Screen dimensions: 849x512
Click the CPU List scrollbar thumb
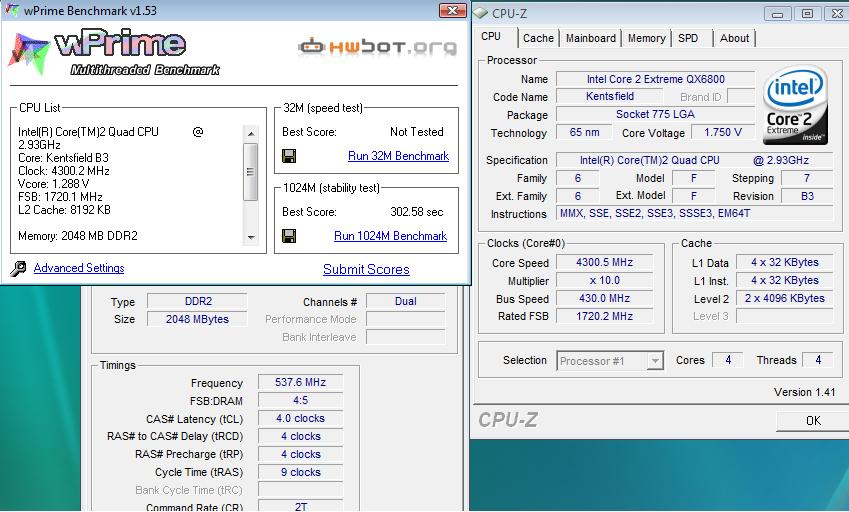click(250, 172)
